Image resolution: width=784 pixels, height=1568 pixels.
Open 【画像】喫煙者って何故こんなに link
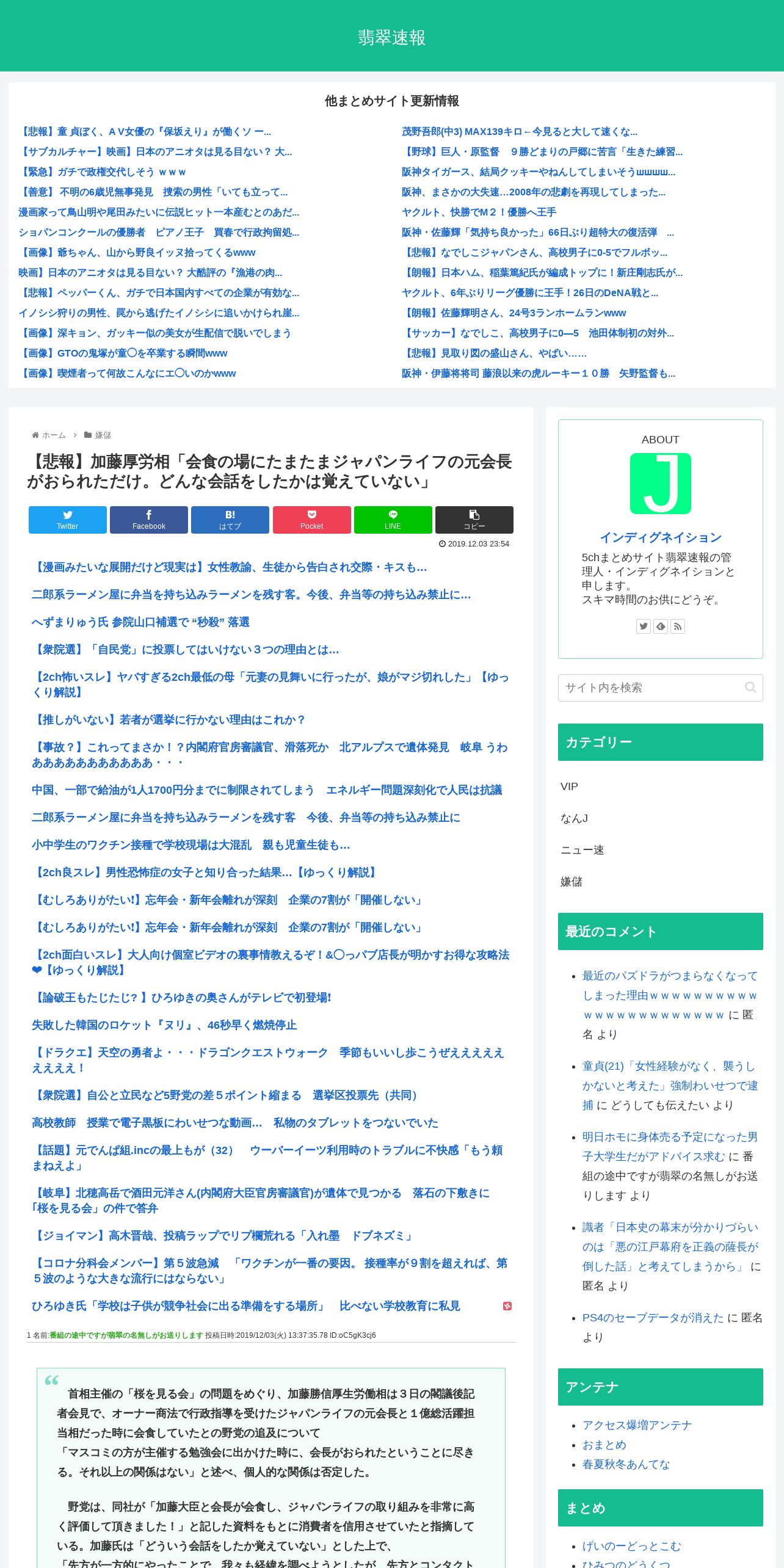tap(128, 374)
